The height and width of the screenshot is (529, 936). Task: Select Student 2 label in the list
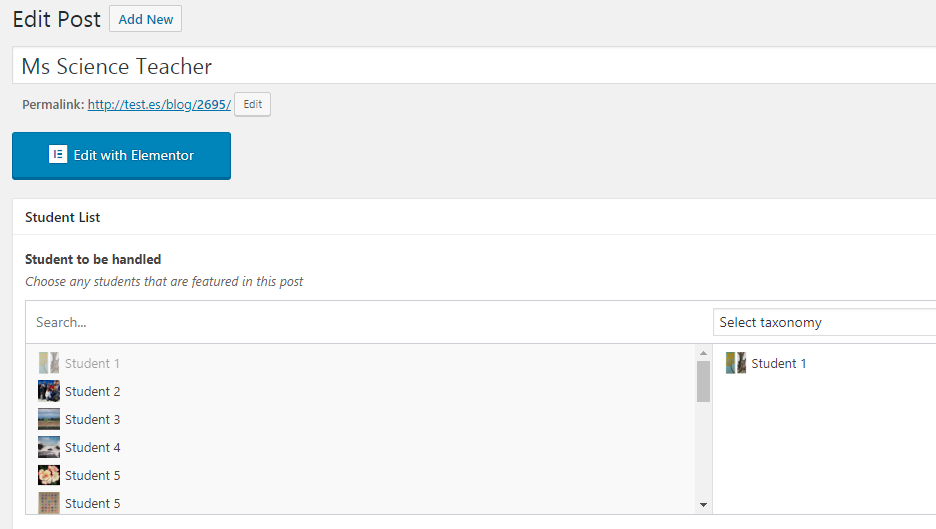point(92,391)
